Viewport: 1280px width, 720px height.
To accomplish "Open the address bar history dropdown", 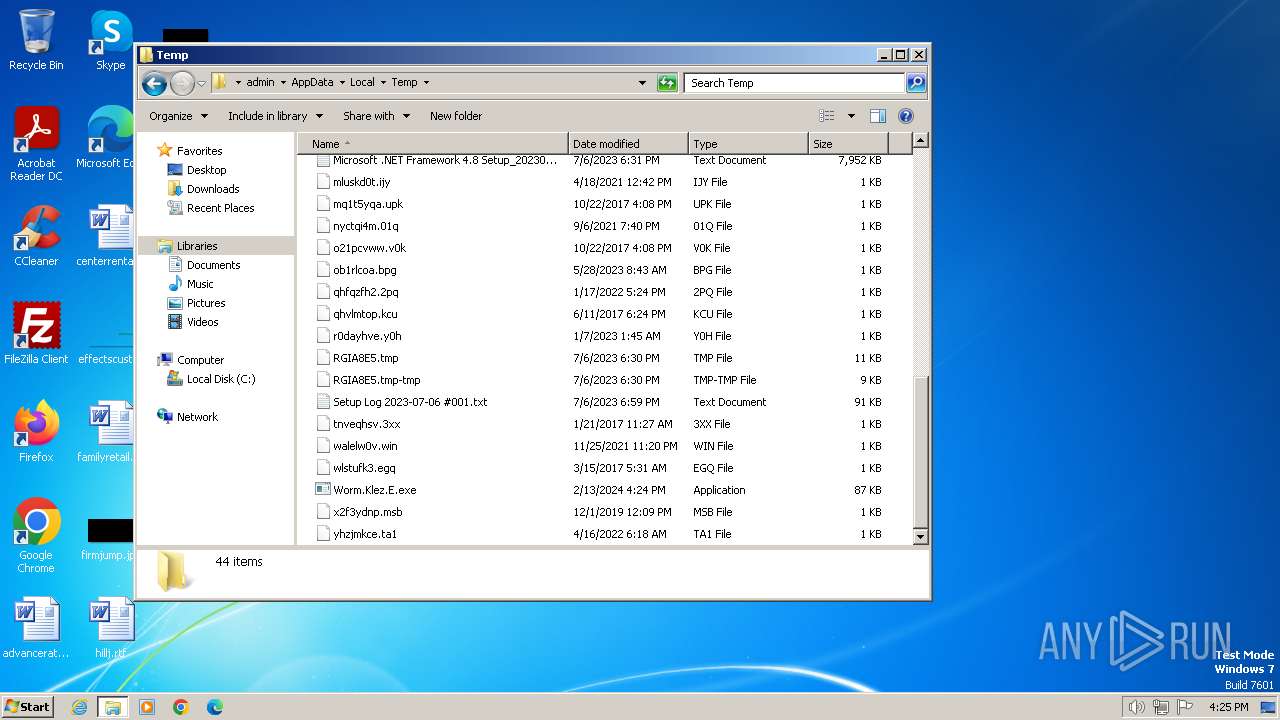I will [x=642, y=83].
